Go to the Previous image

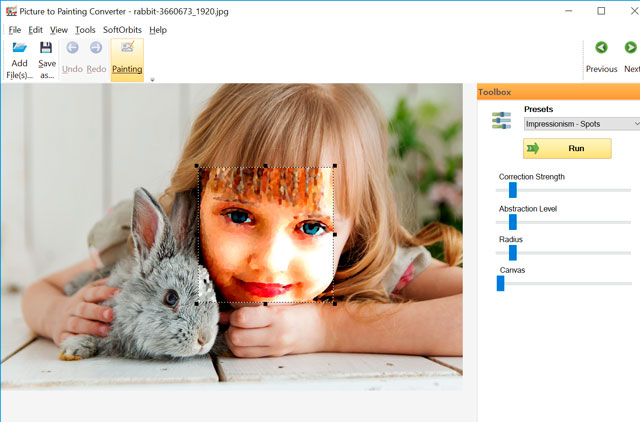coord(601,48)
